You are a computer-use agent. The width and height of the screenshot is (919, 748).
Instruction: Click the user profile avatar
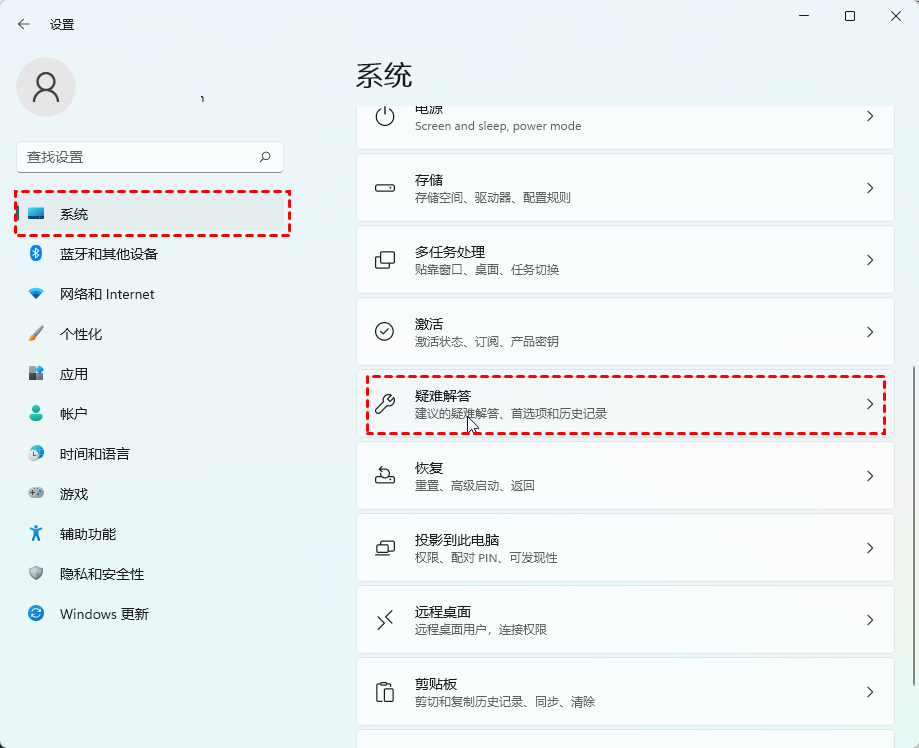pyautogui.click(x=46, y=87)
